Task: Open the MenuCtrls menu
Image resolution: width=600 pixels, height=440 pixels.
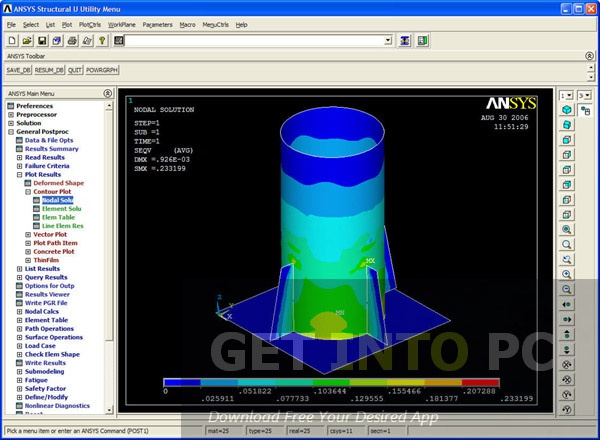Action: coord(215,24)
